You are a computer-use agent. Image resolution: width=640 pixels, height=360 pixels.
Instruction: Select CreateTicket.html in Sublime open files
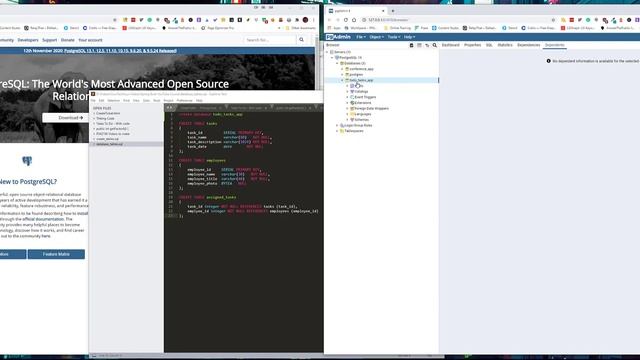point(108,113)
